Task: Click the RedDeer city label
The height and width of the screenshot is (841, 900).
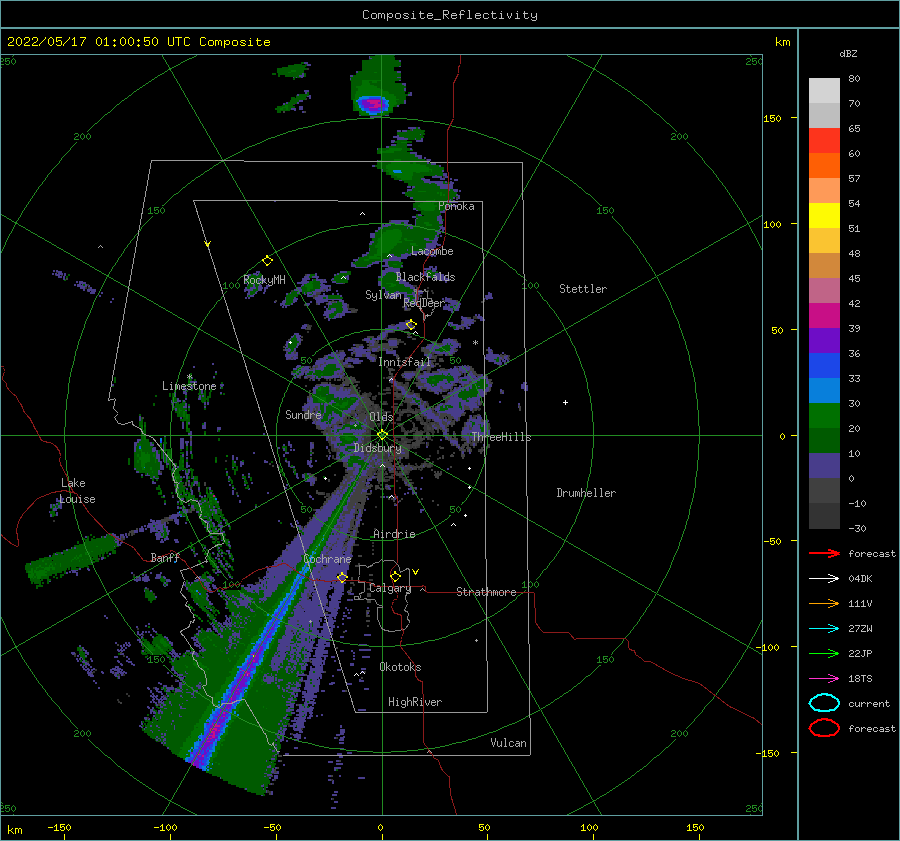Action: coord(424,303)
